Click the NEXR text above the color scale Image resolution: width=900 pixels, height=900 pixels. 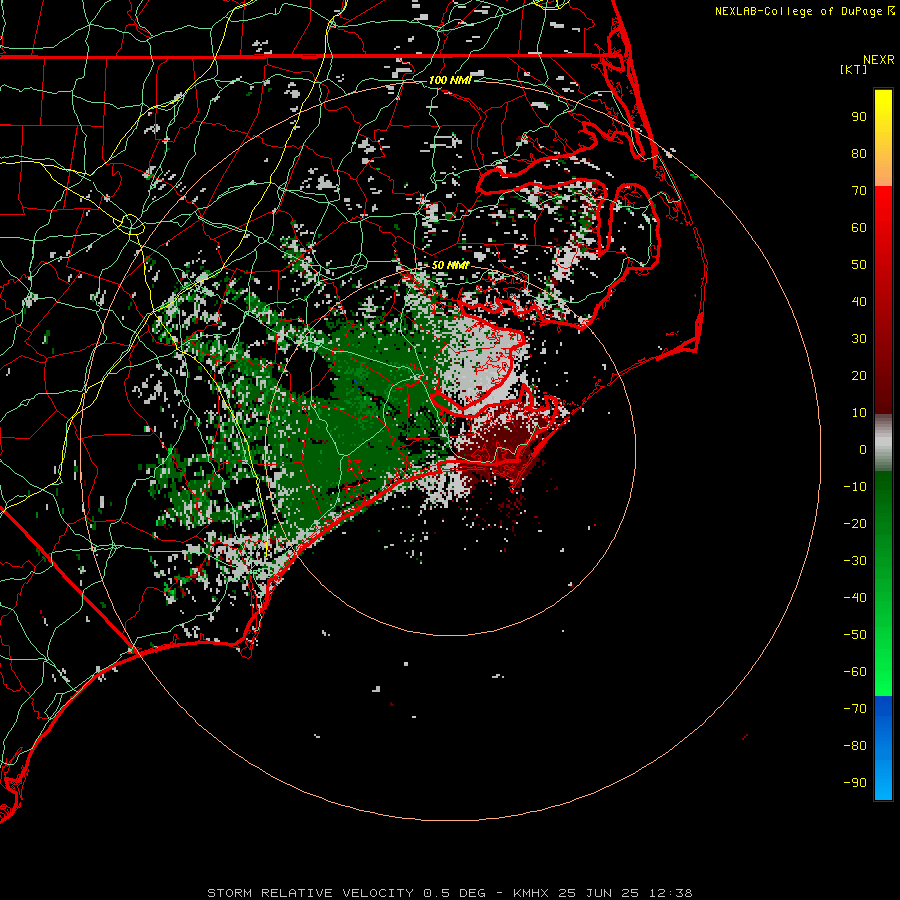pos(879,60)
